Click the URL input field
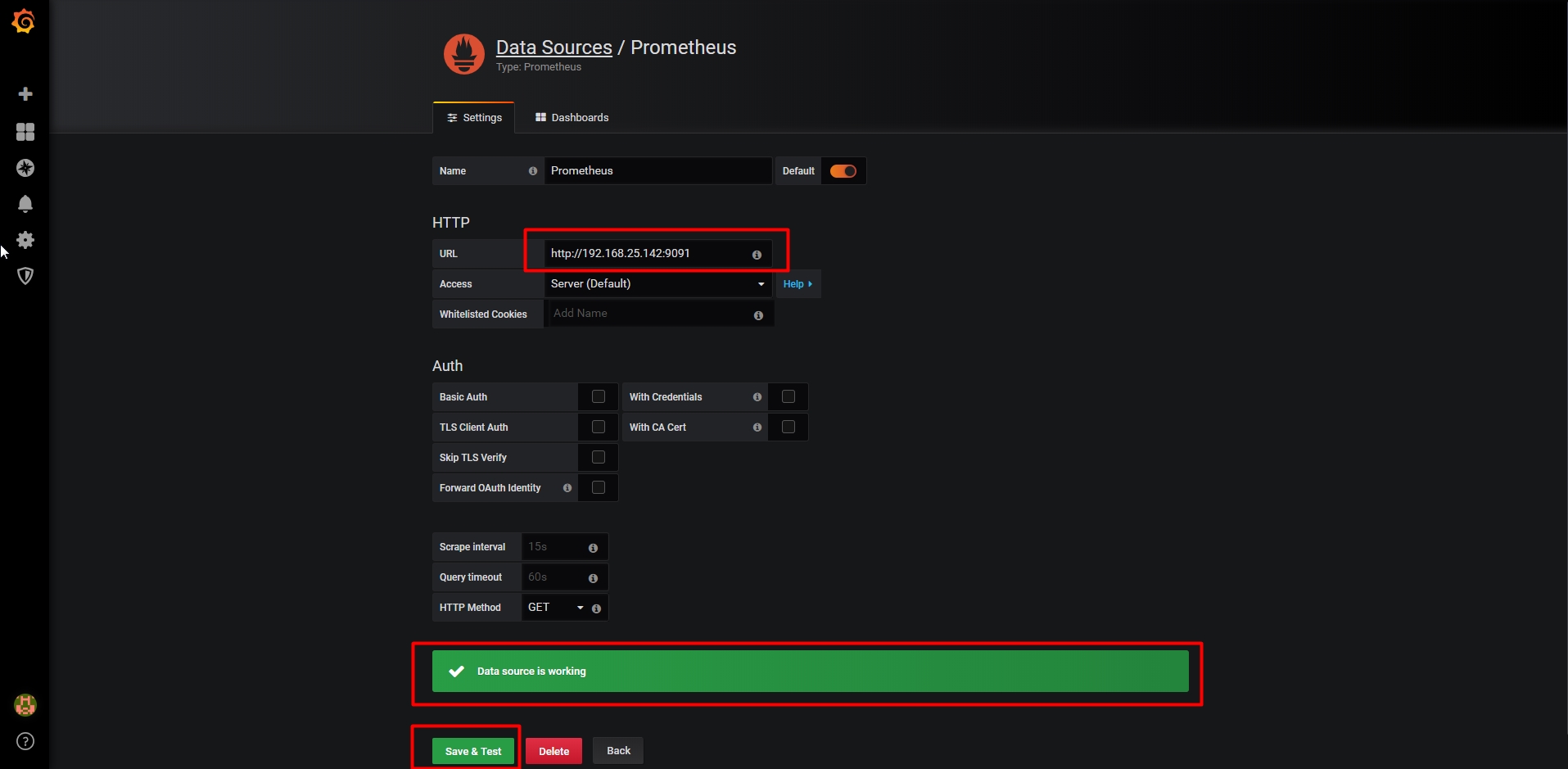The height and width of the screenshot is (769, 1568). (x=658, y=254)
